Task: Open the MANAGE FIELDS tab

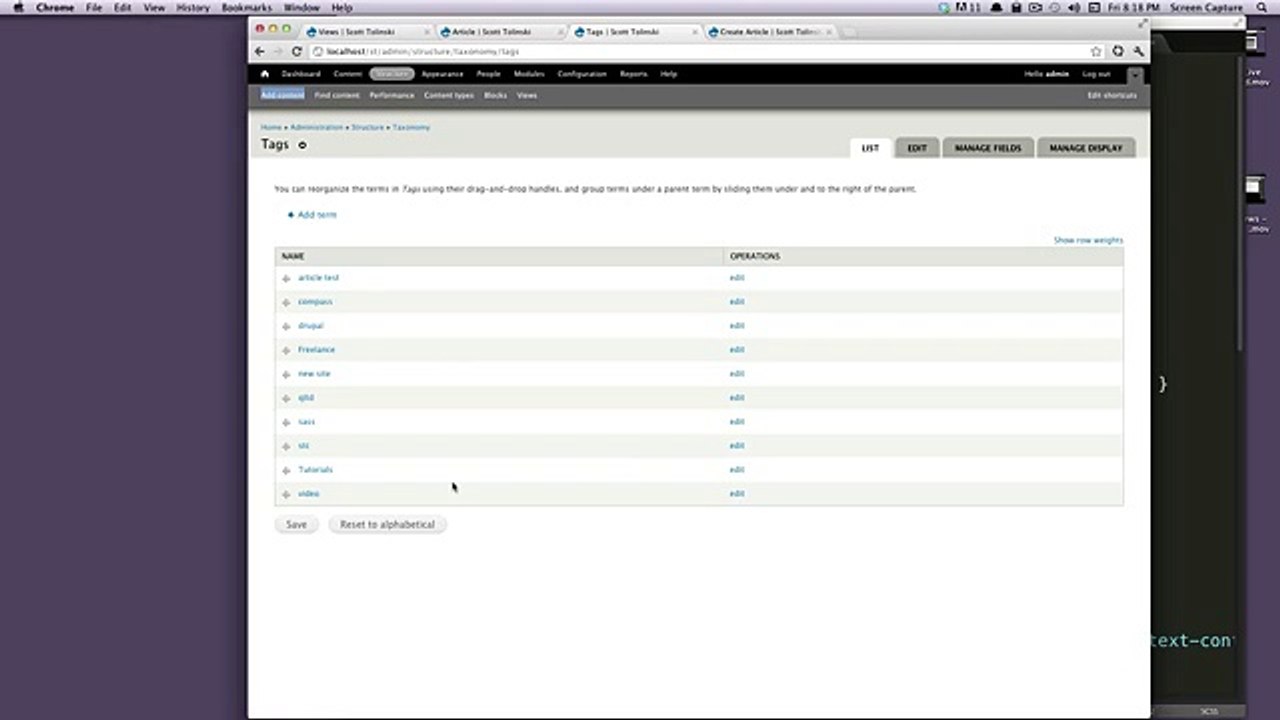Action: (988, 148)
